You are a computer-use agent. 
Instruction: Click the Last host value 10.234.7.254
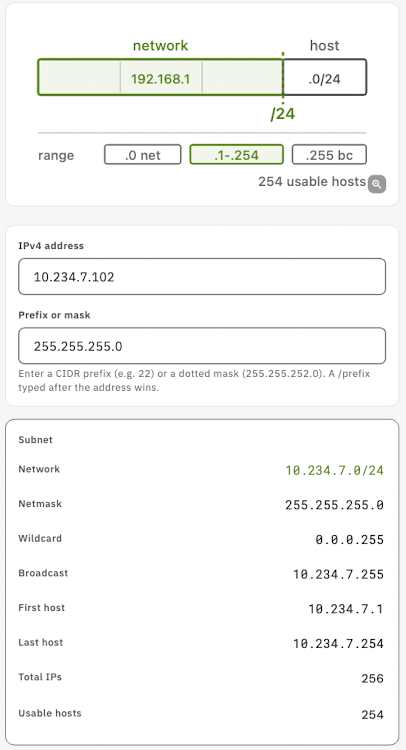(338, 643)
